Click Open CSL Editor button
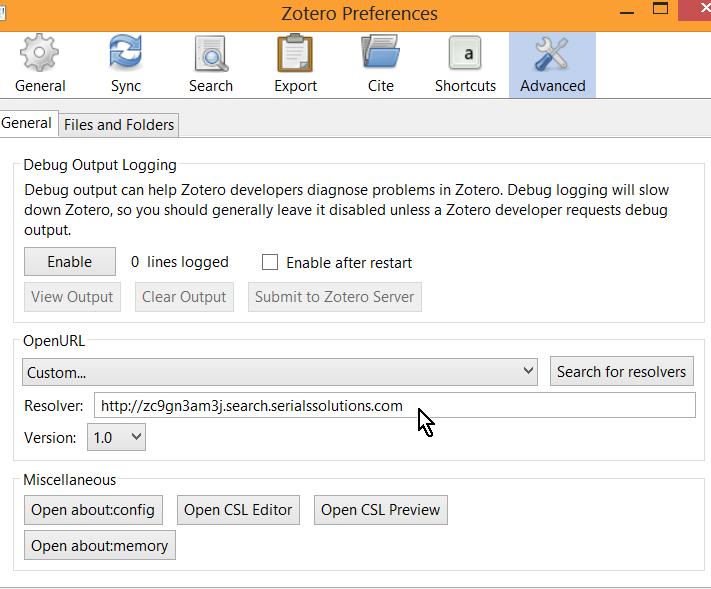711x589 pixels. (238, 510)
